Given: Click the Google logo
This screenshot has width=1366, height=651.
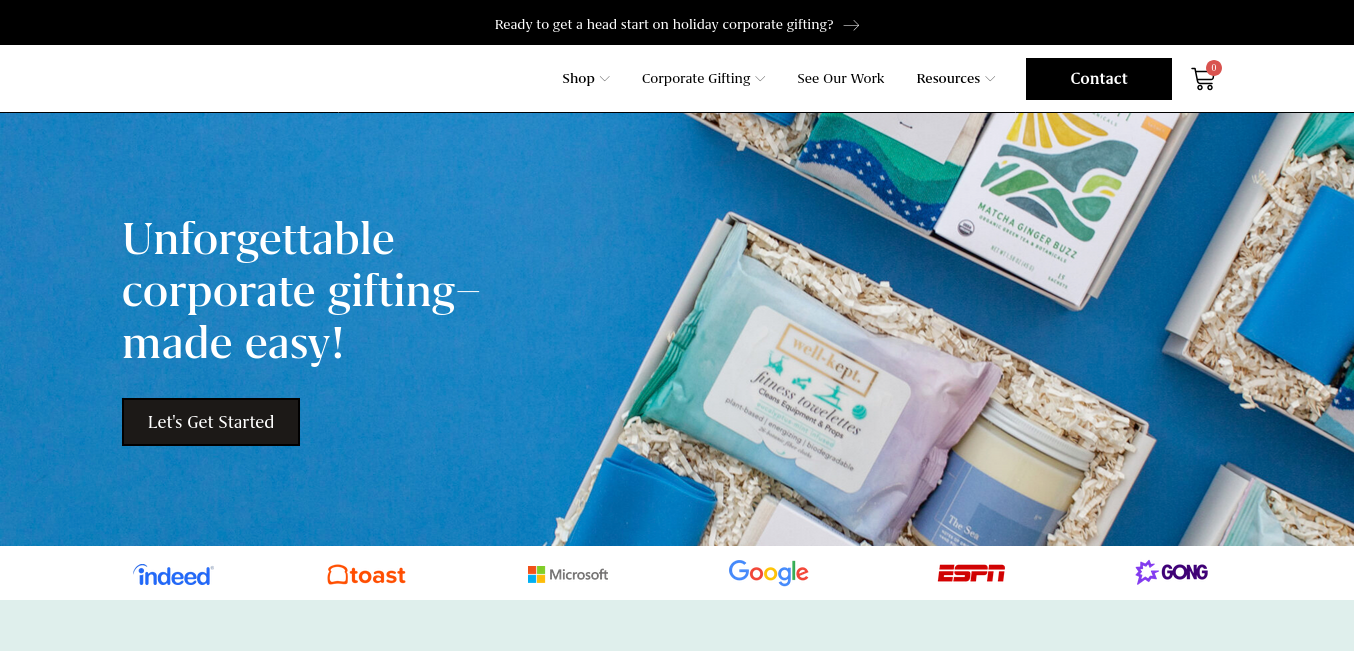Looking at the screenshot, I should (768, 573).
